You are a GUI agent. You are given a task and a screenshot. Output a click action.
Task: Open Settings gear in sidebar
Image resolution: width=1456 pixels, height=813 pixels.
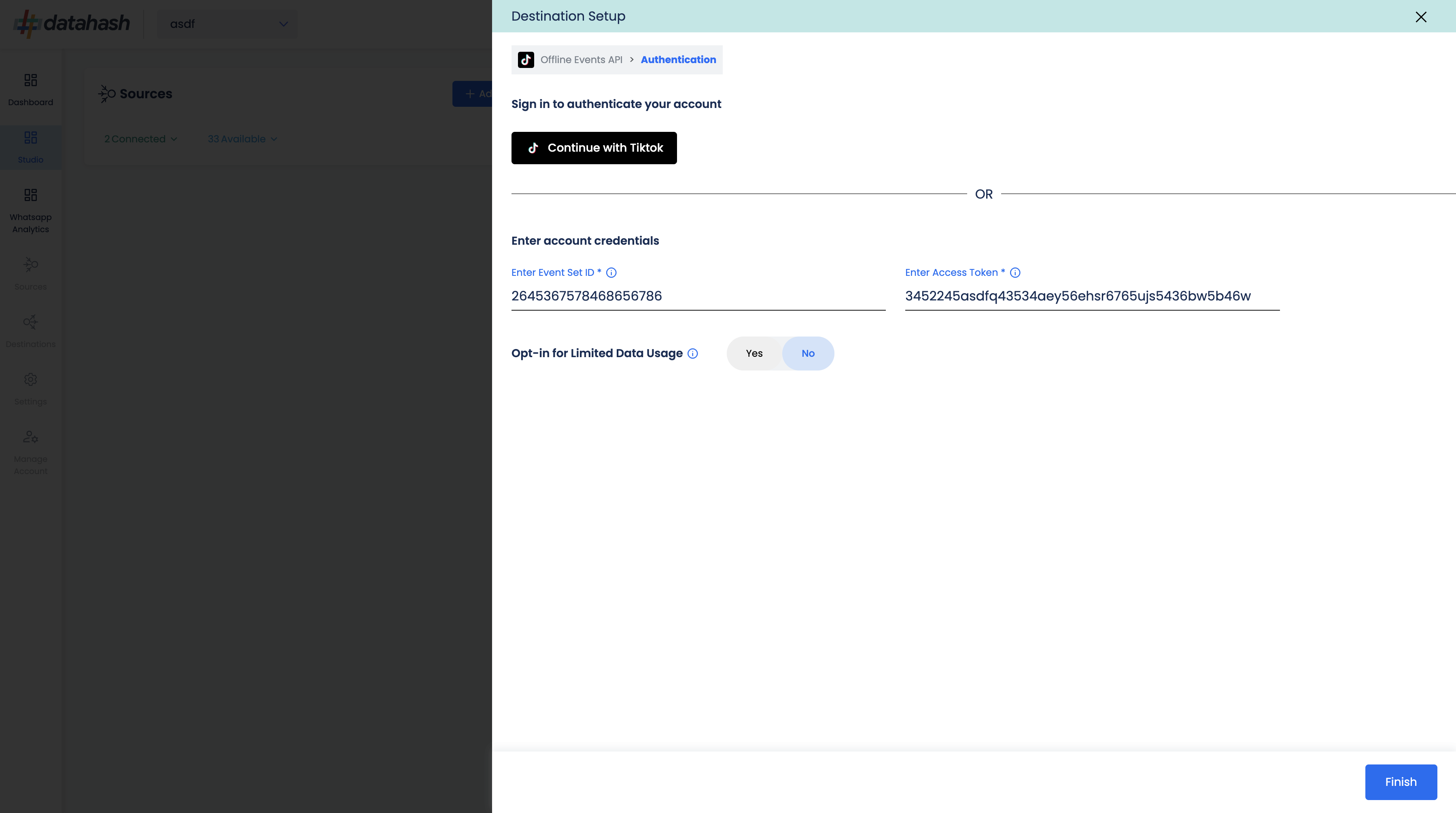tap(30, 380)
